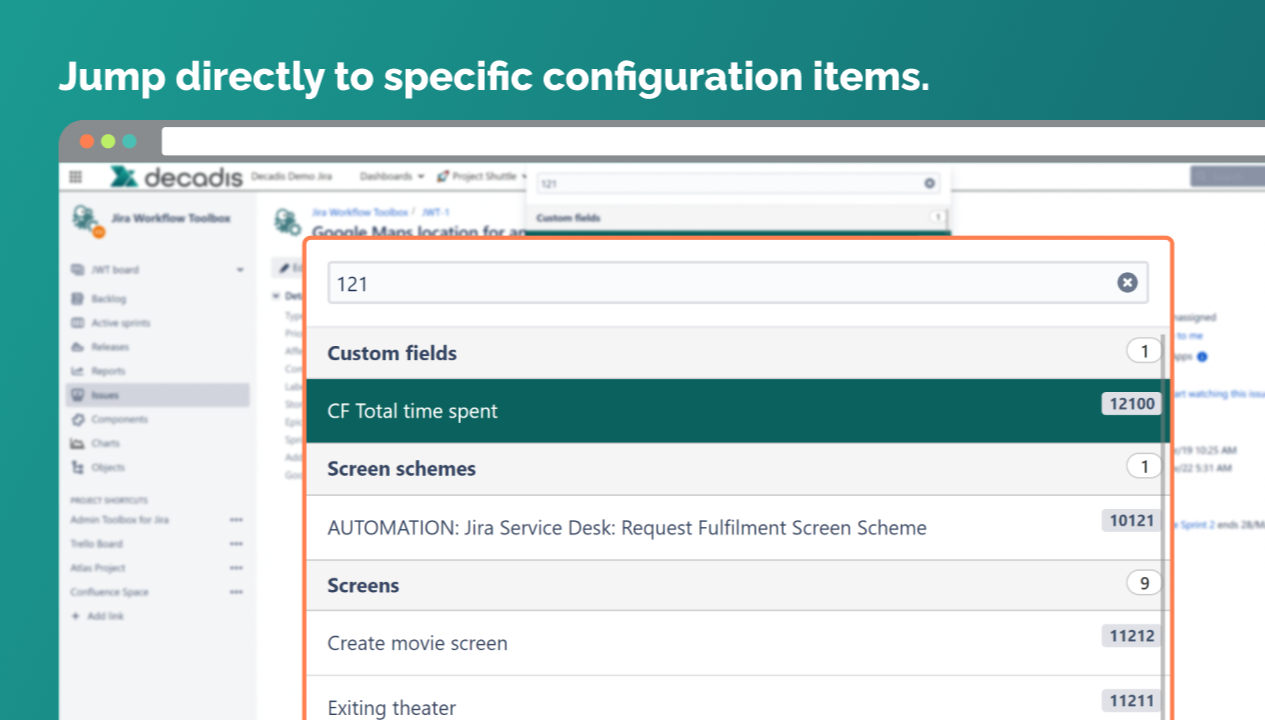Click Add link under project shortcuts

click(x=105, y=616)
